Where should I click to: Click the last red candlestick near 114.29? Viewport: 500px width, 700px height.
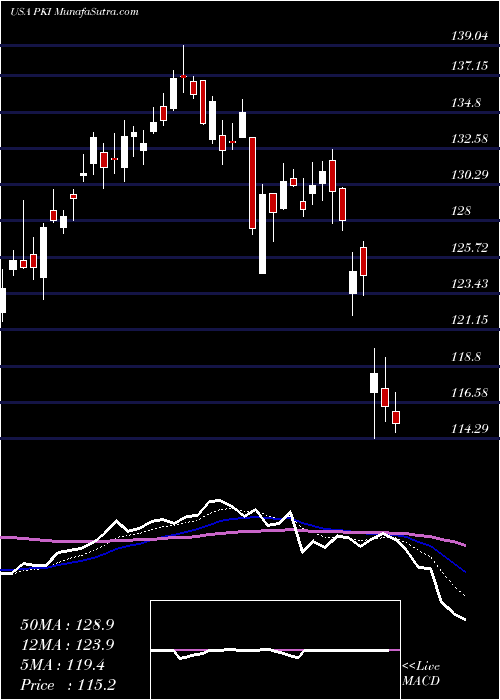tap(396, 417)
